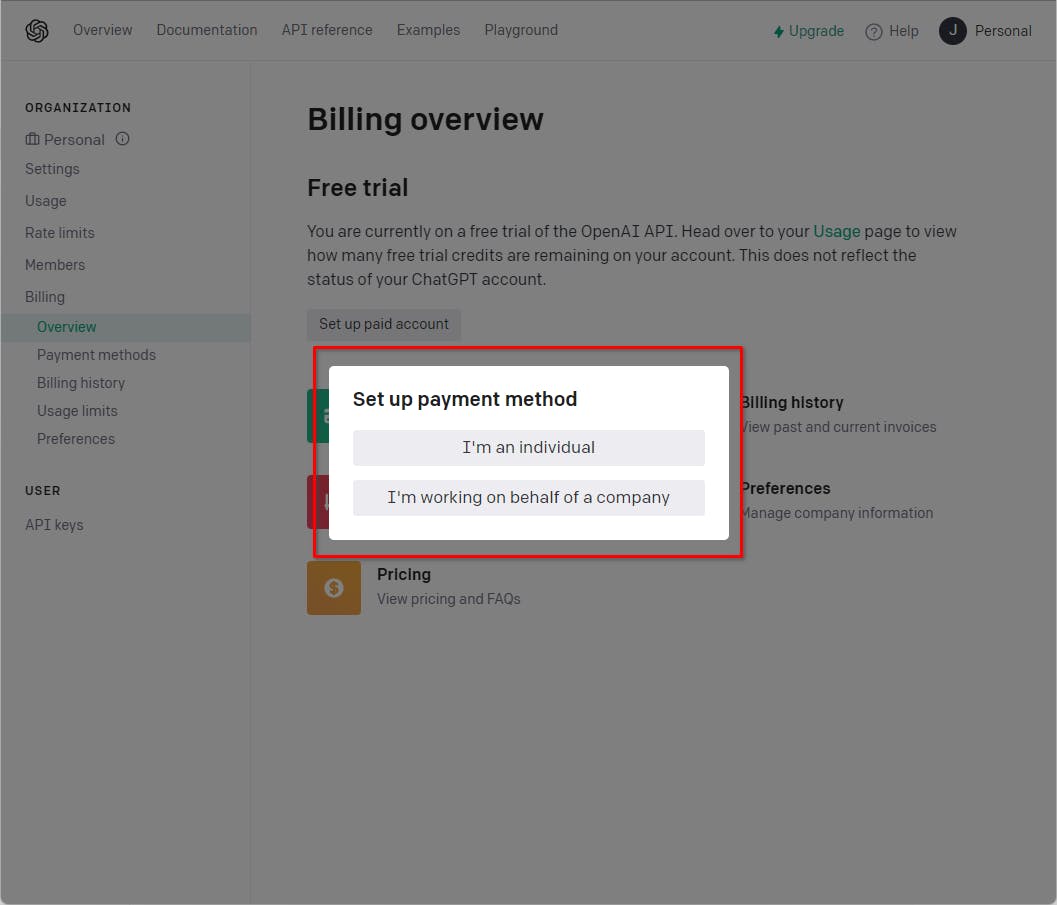The width and height of the screenshot is (1057, 905).
Task: Click the J profile avatar
Action: pyautogui.click(x=953, y=31)
